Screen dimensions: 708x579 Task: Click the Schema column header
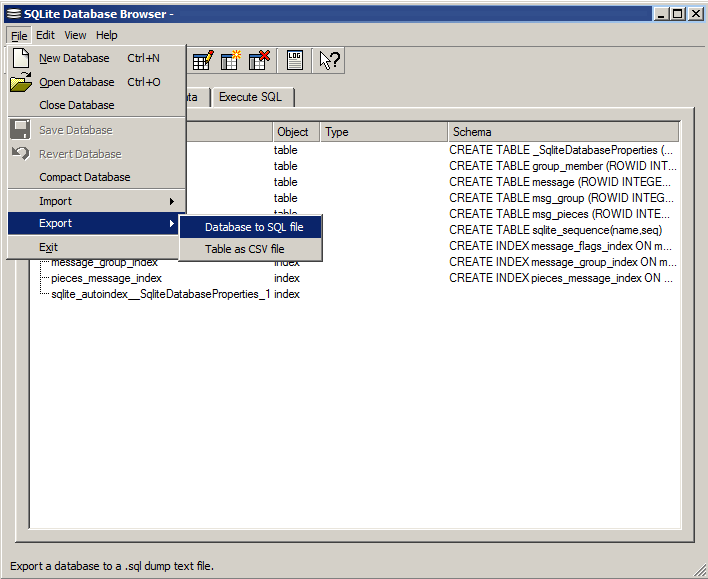pyautogui.click(x=564, y=132)
